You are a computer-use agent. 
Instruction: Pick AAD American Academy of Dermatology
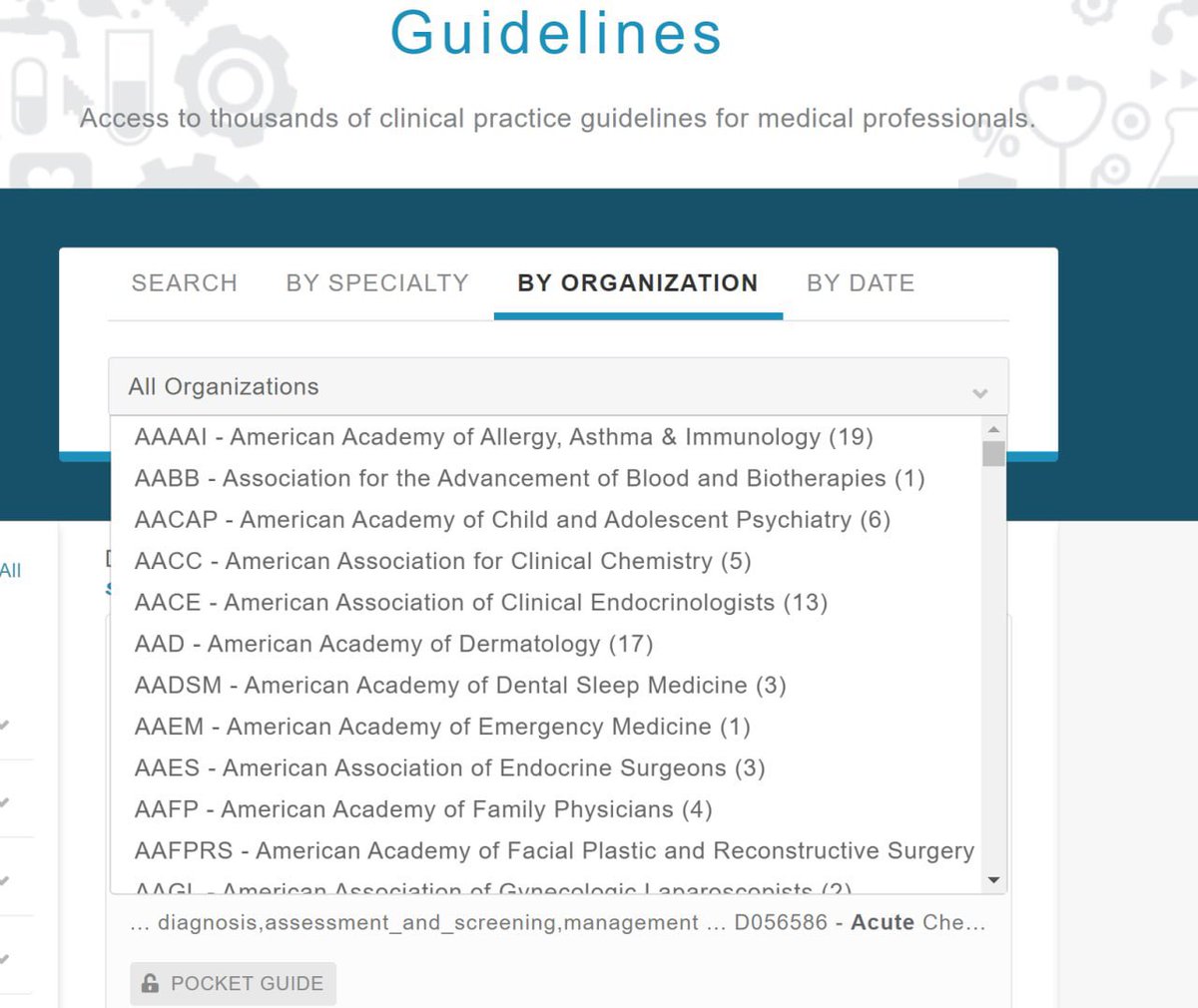click(545, 644)
